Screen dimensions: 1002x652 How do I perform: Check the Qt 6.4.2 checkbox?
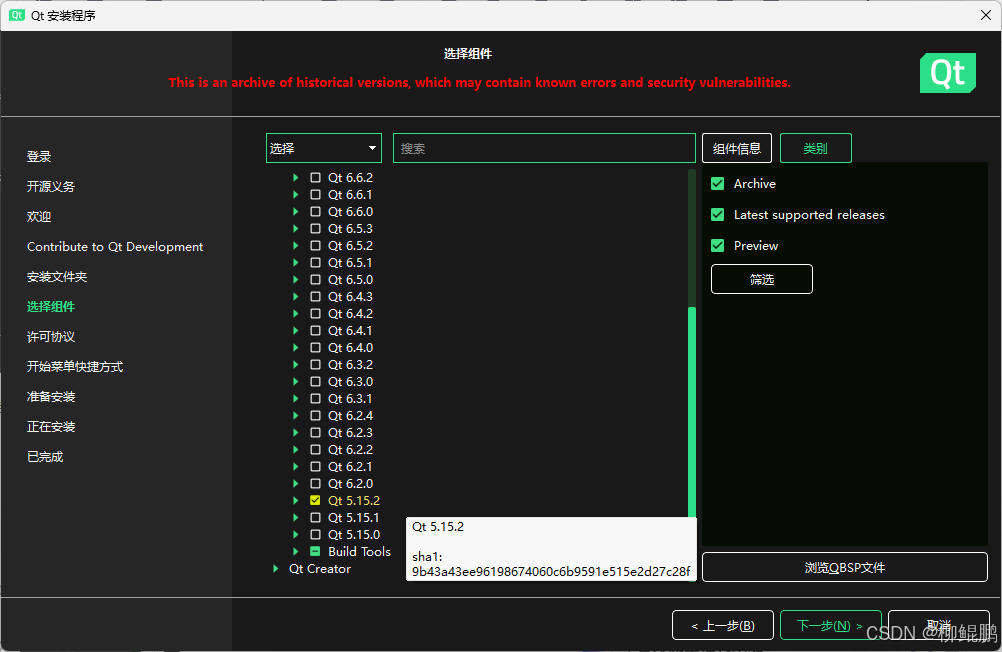[x=316, y=314]
